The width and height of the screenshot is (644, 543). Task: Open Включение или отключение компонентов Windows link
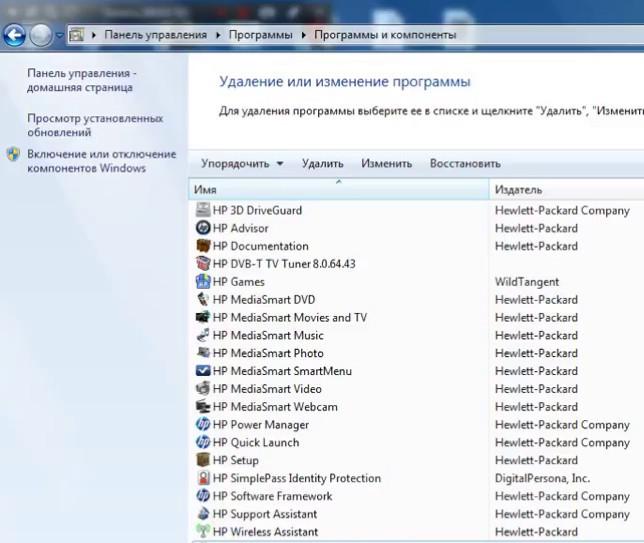(x=101, y=161)
